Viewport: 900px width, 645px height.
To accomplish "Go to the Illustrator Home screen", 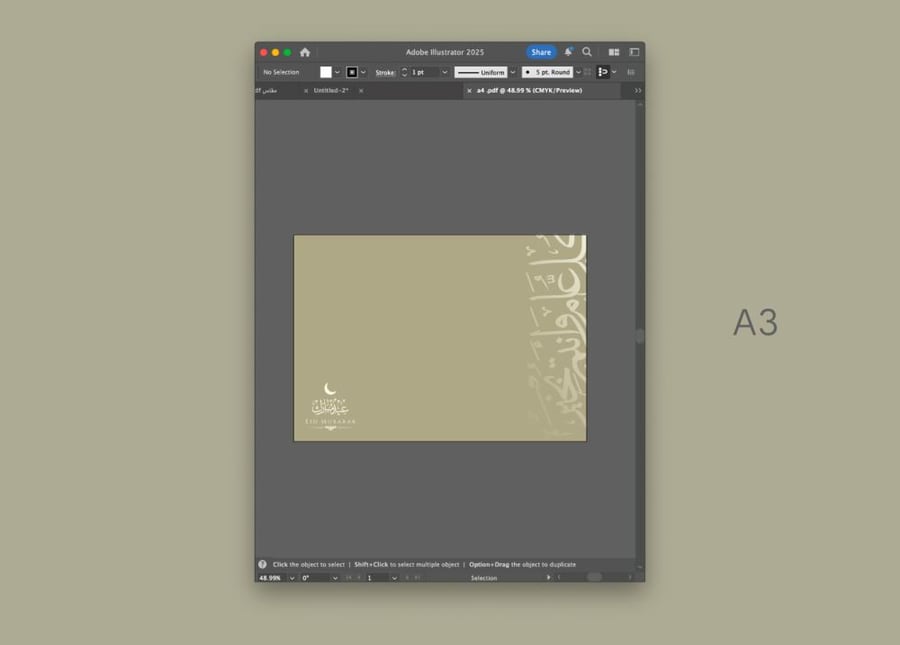I will click(305, 52).
